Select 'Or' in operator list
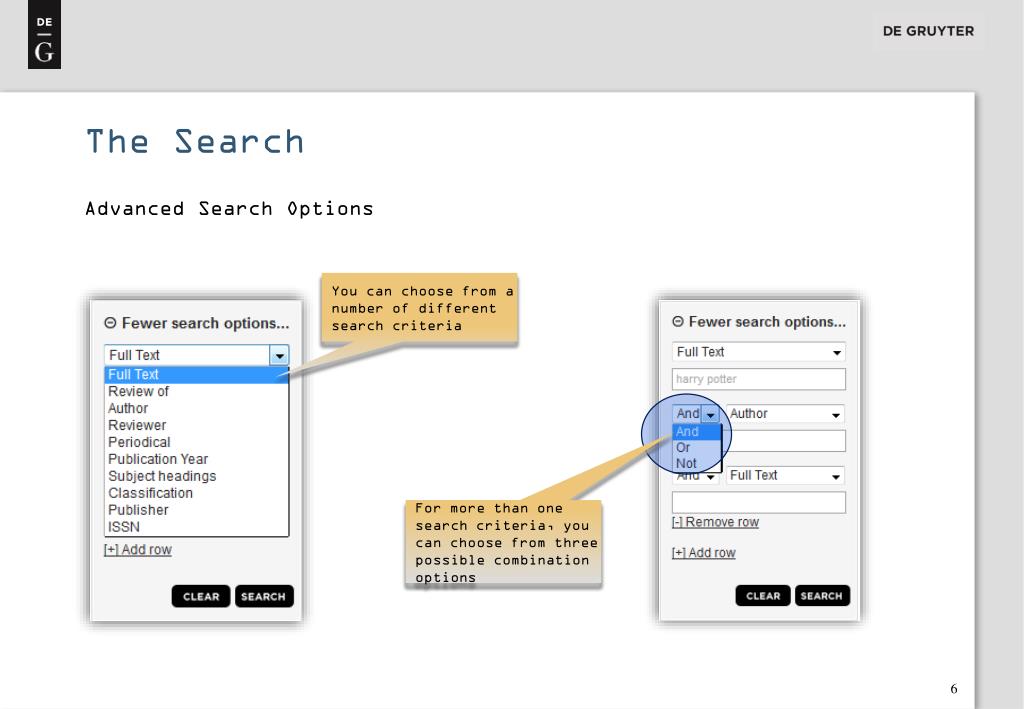Image resolution: width=1024 pixels, height=709 pixels. pos(697,448)
